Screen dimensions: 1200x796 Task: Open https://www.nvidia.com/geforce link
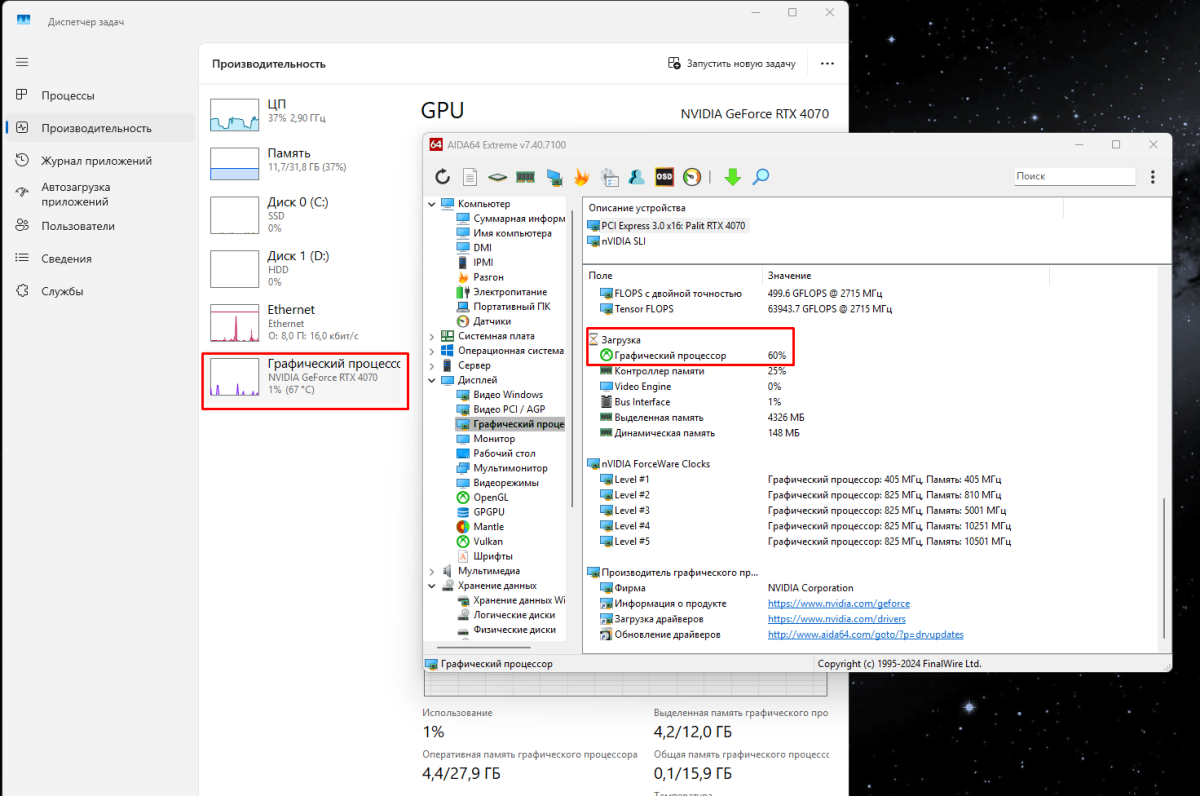(839, 604)
